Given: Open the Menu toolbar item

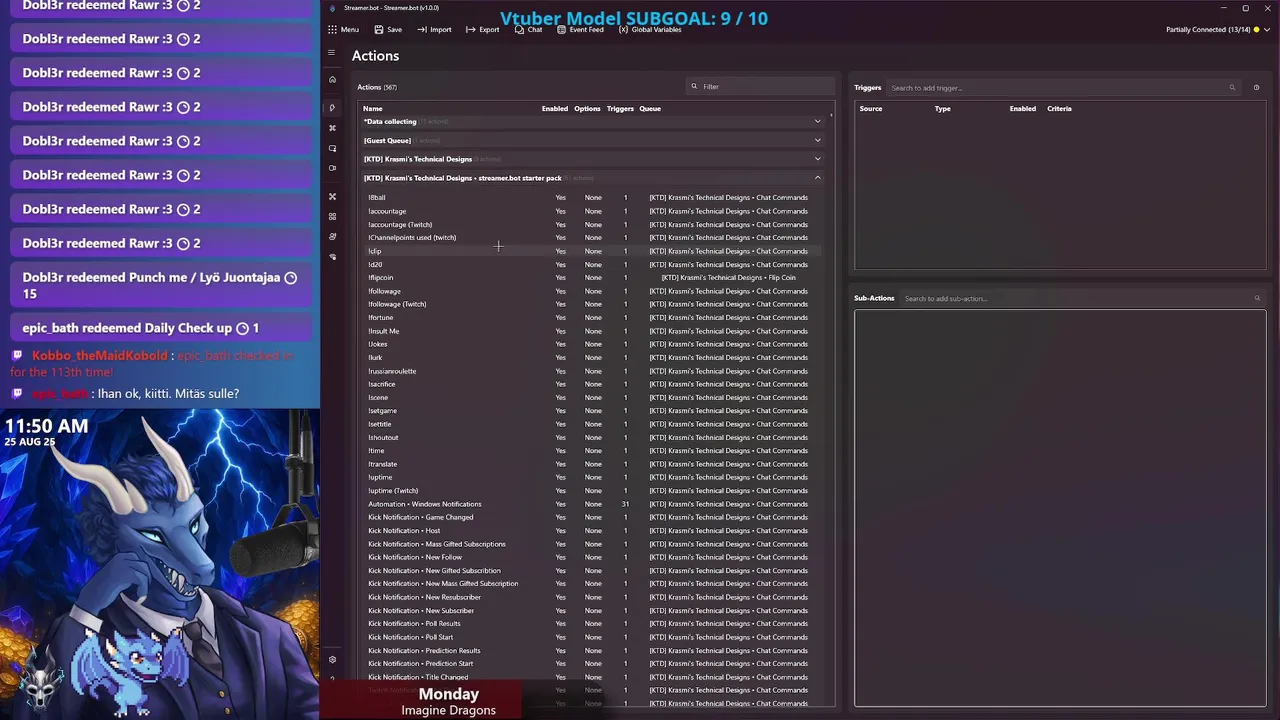Looking at the screenshot, I should 343,30.
